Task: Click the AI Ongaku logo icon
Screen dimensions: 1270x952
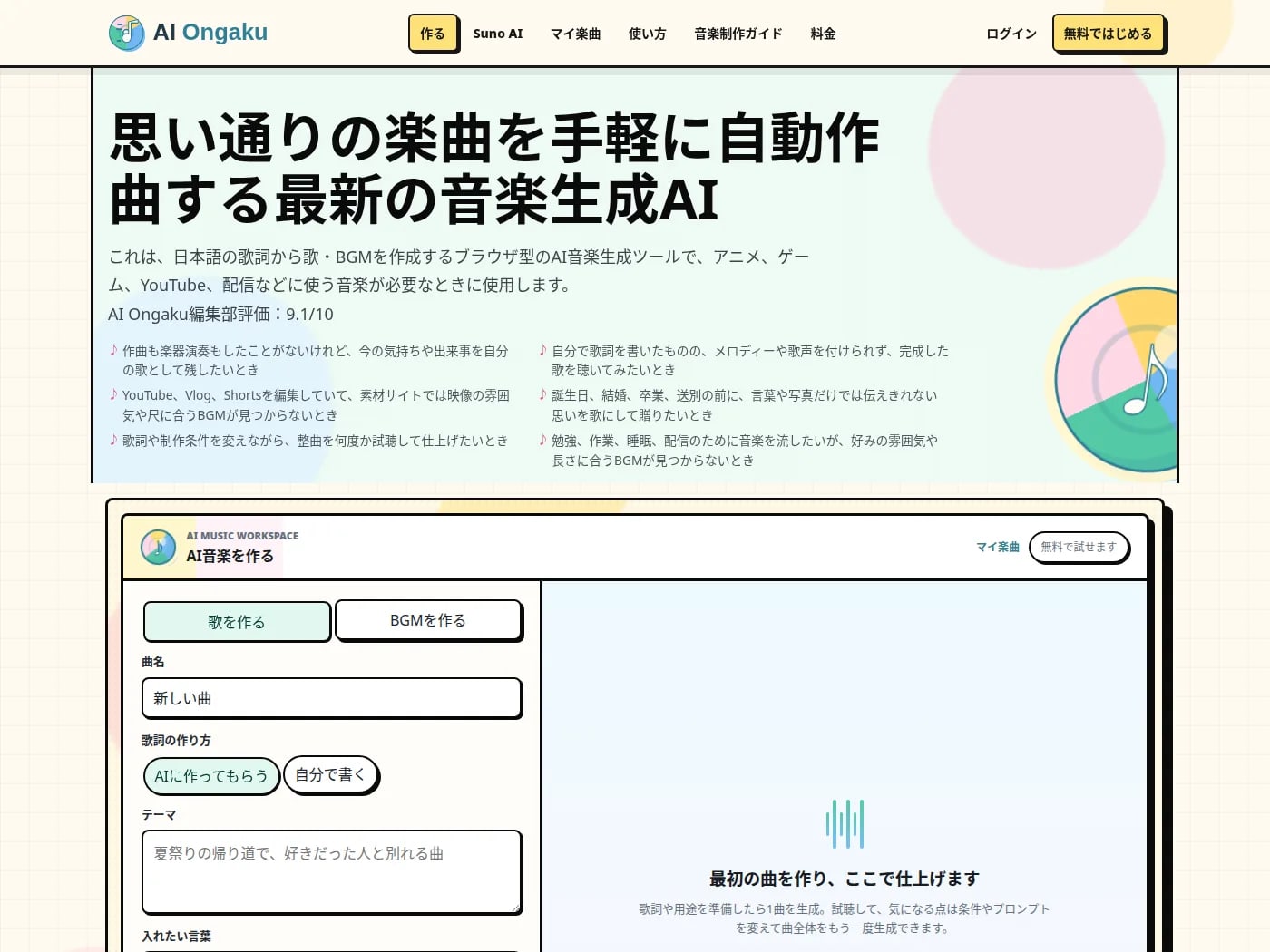Action: click(x=127, y=33)
